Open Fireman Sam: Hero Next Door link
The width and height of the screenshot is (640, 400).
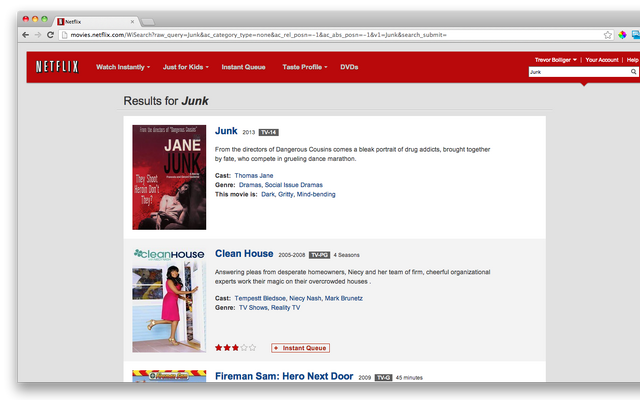(284, 376)
